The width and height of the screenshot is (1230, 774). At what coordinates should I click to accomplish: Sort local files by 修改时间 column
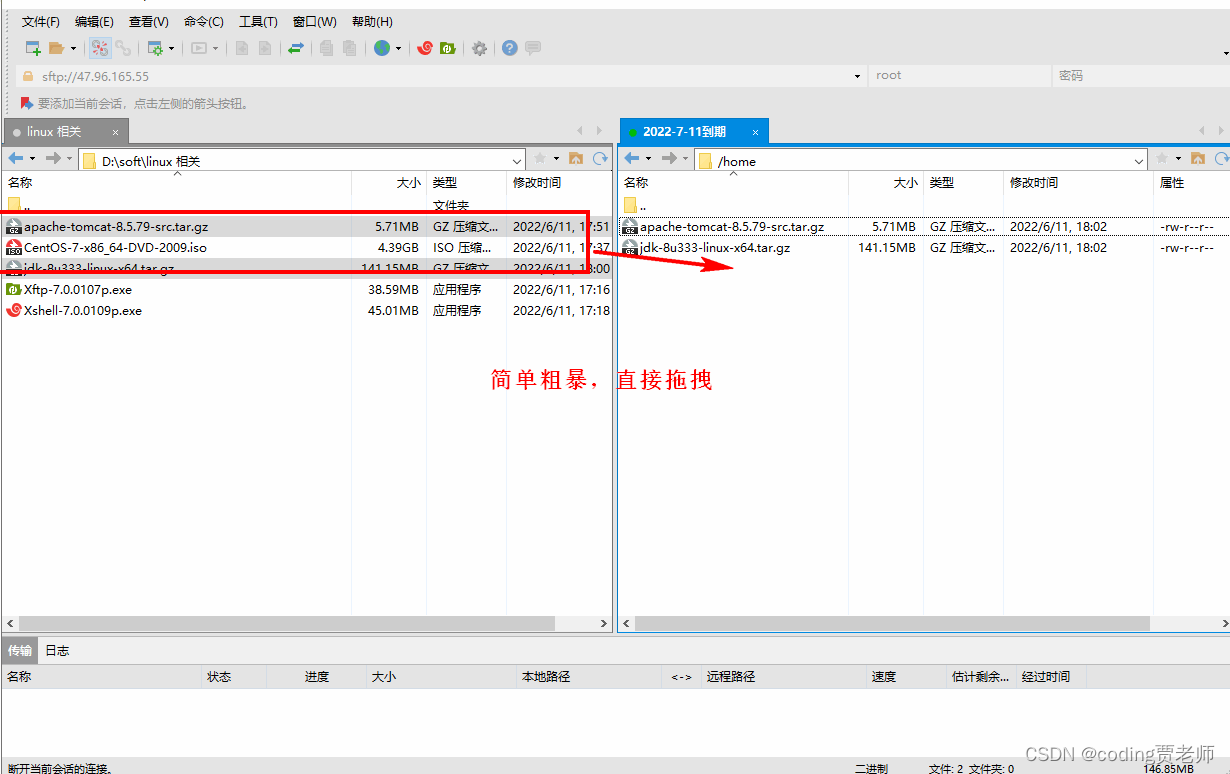point(559,183)
